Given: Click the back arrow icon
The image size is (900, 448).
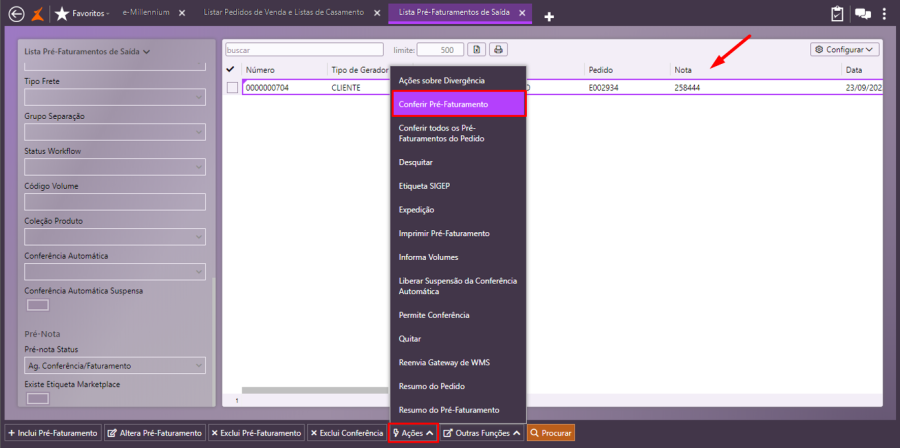Looking at the screenshot, I should coord(17,13).
